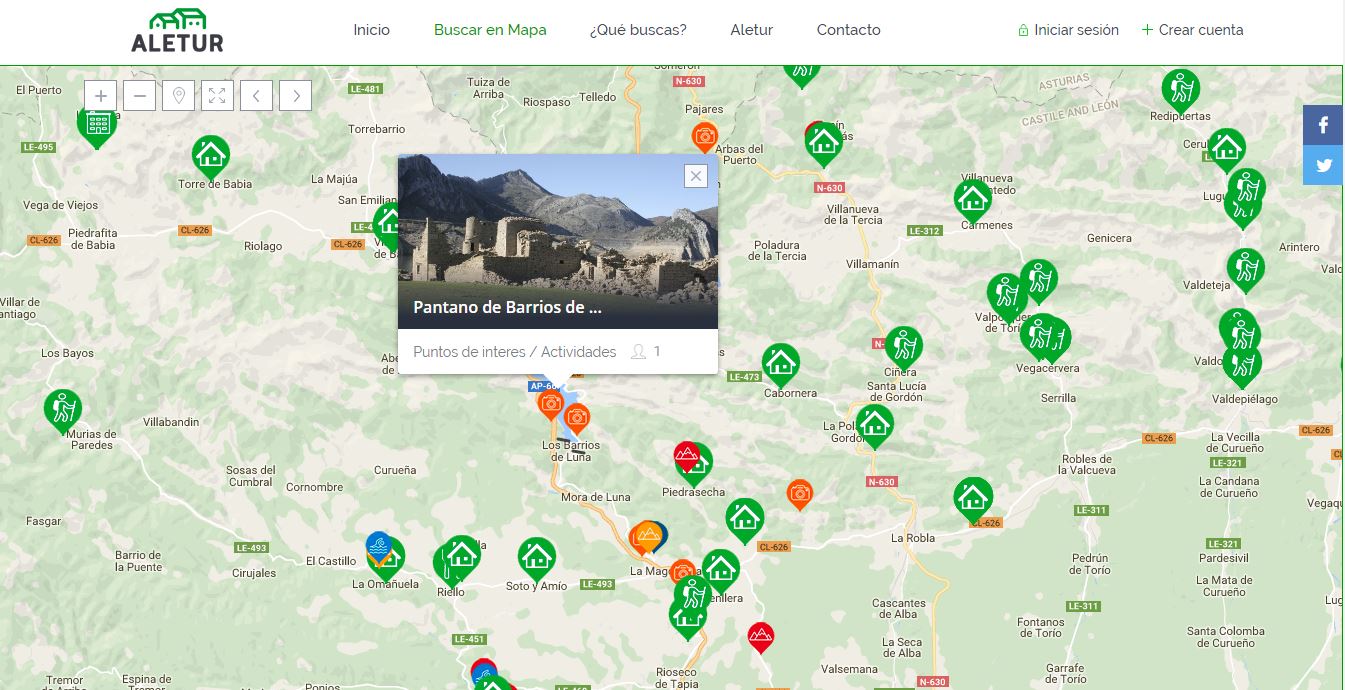The image size is (1345, 690).
Task: Open the Contacto page
Action: click(x=849, y=30)
